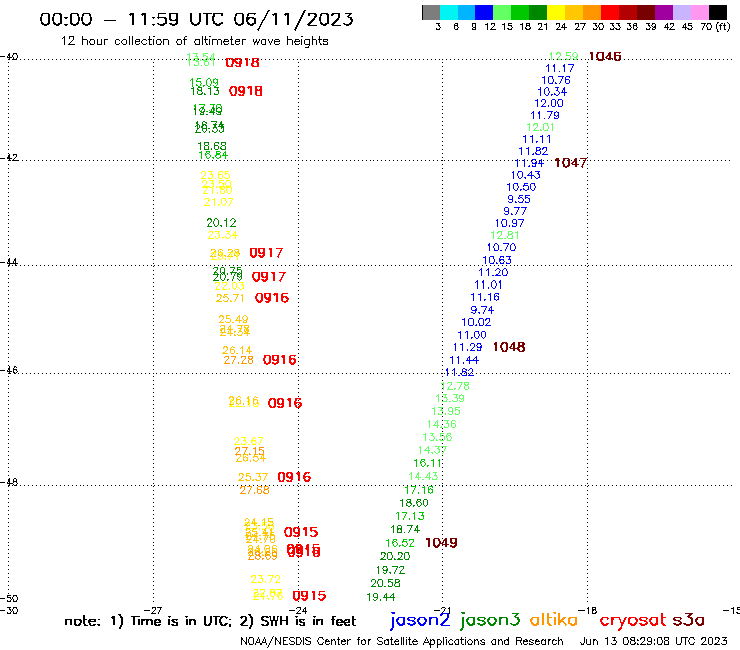Select the 9.55 wave height reading
This screenshot has height=650, width=740.
click(519, 199)
